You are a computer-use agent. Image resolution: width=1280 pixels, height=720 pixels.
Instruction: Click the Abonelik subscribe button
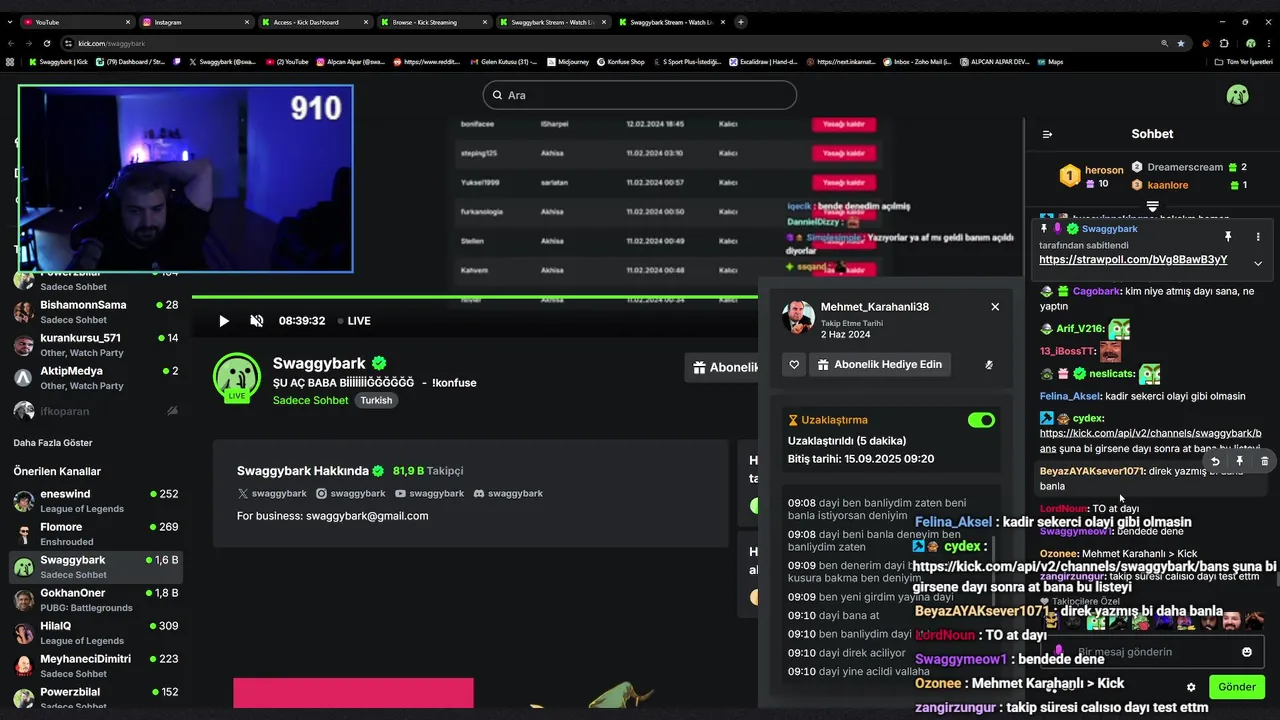point(720,367)
